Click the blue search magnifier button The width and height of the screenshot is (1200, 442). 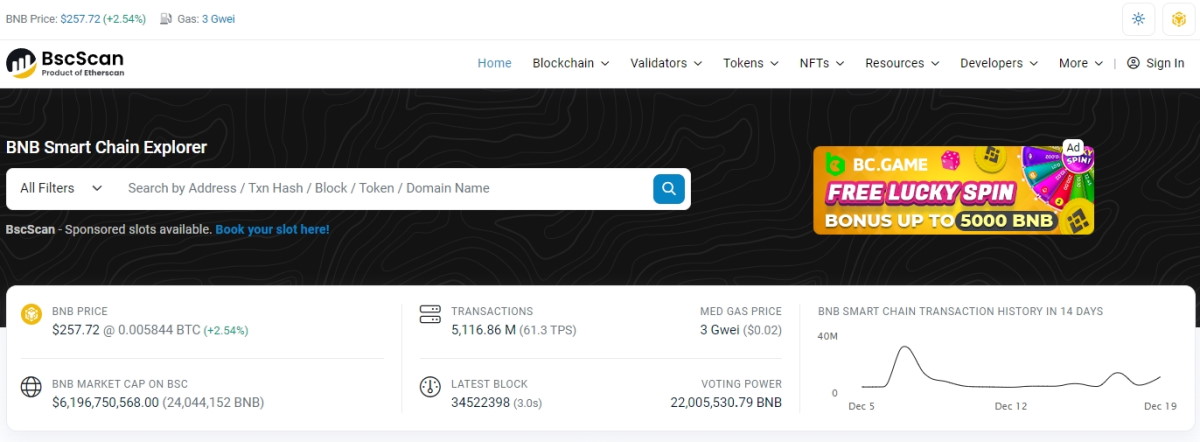point(668,188)
